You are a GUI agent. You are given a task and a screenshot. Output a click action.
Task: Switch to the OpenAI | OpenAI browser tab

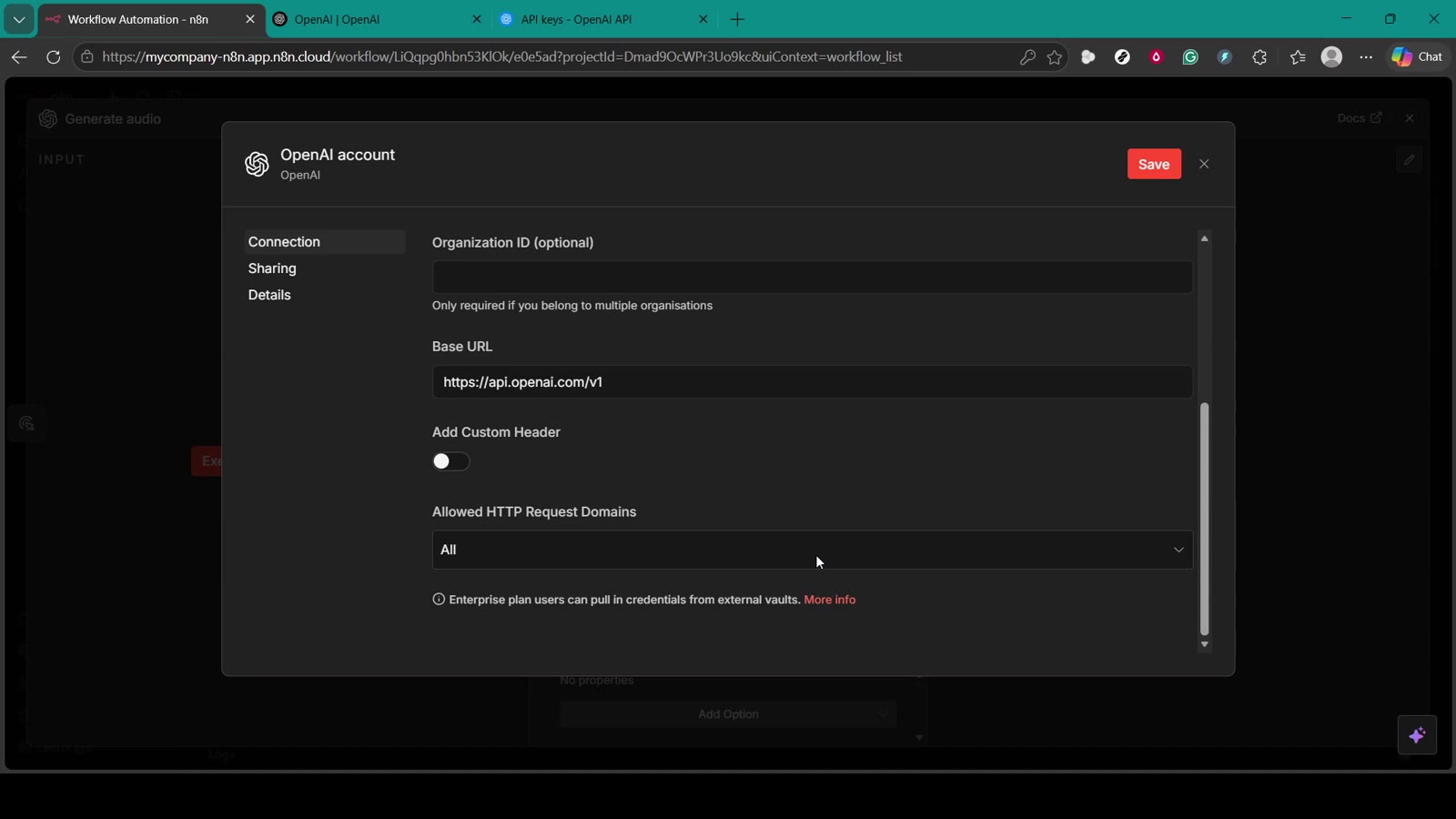[378, 19]
